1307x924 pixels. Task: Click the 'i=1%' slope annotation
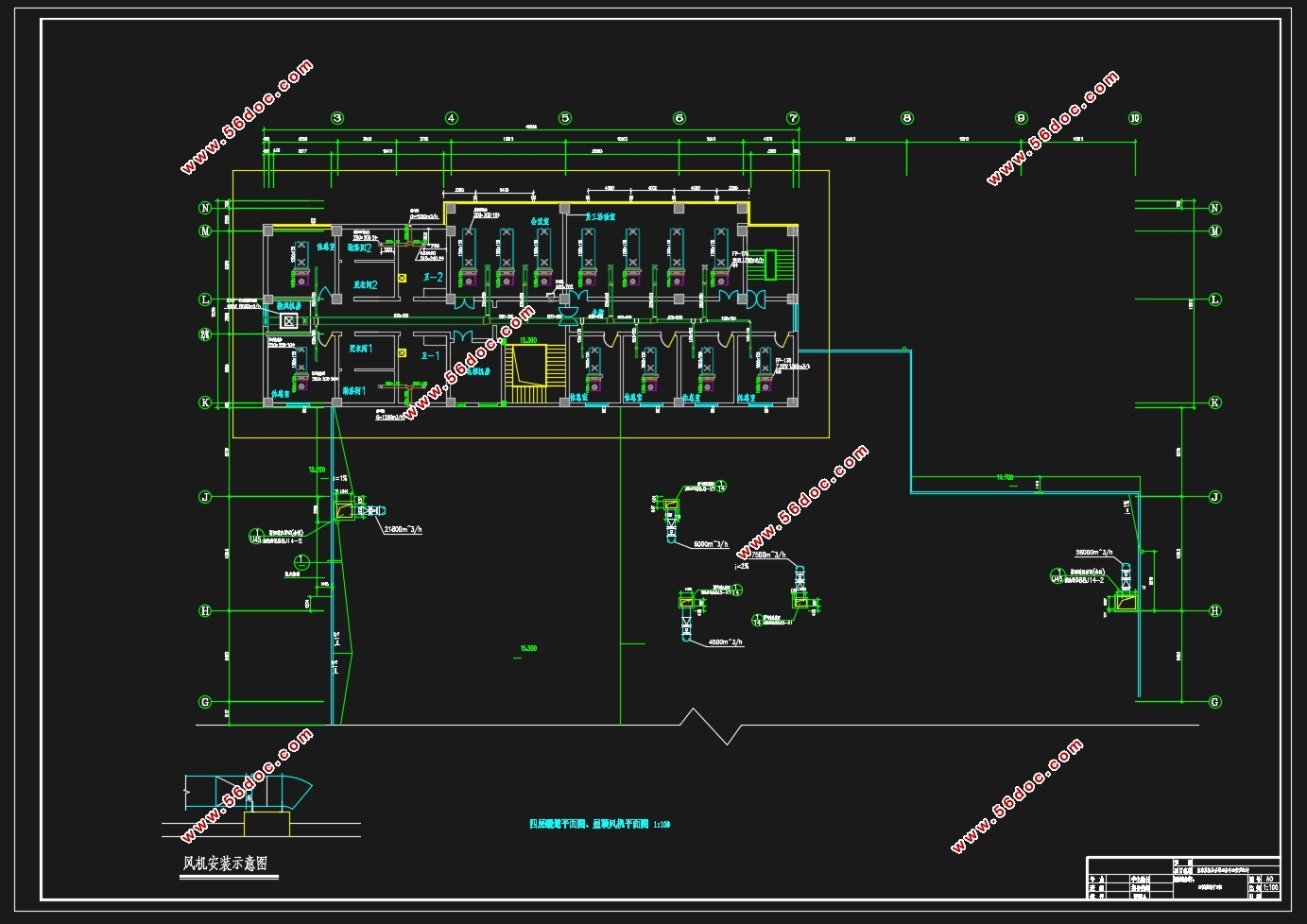click(x=340, y=479)
